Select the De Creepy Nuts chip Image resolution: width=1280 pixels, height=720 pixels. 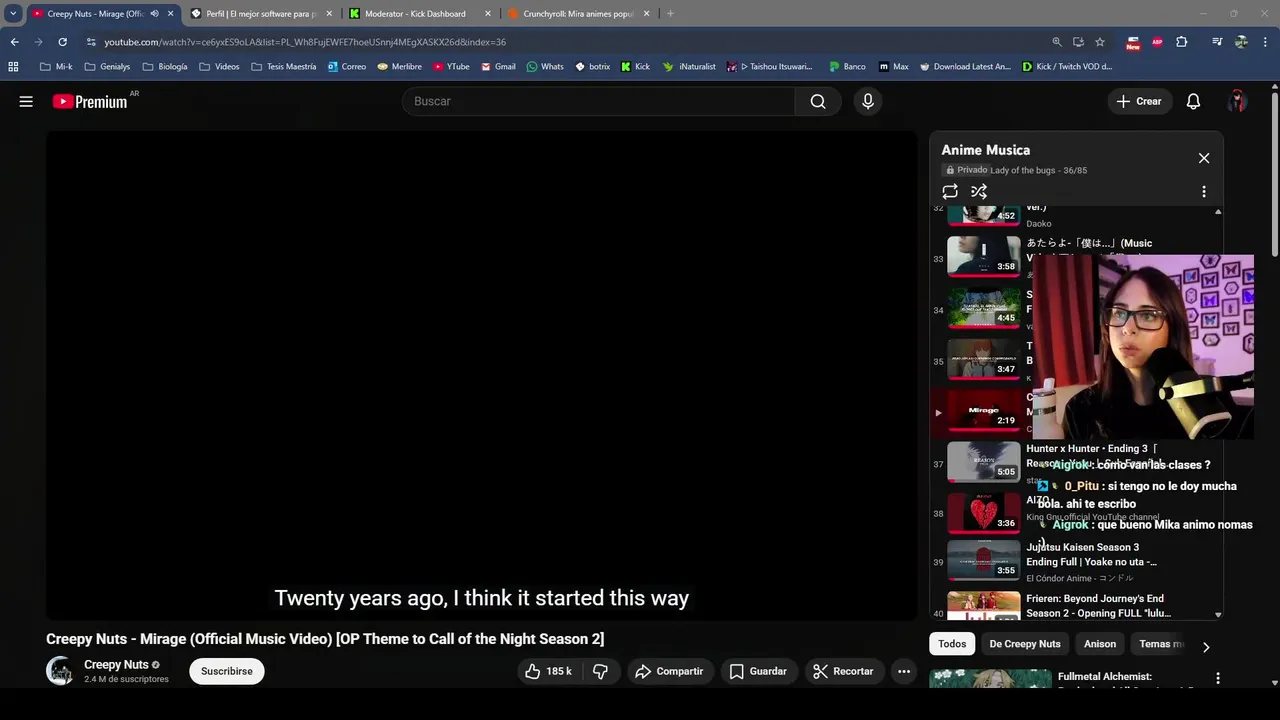(1025, 644)
